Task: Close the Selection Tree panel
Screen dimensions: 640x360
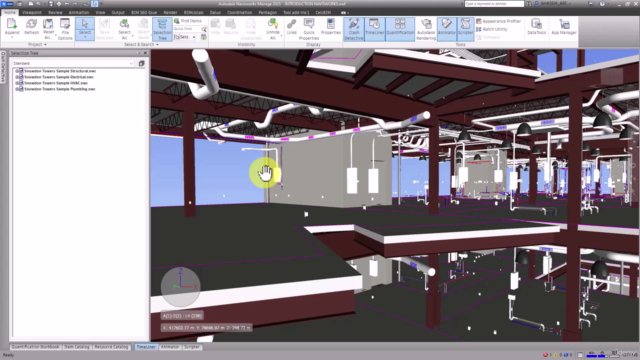Action: click(x=145, y=53)
